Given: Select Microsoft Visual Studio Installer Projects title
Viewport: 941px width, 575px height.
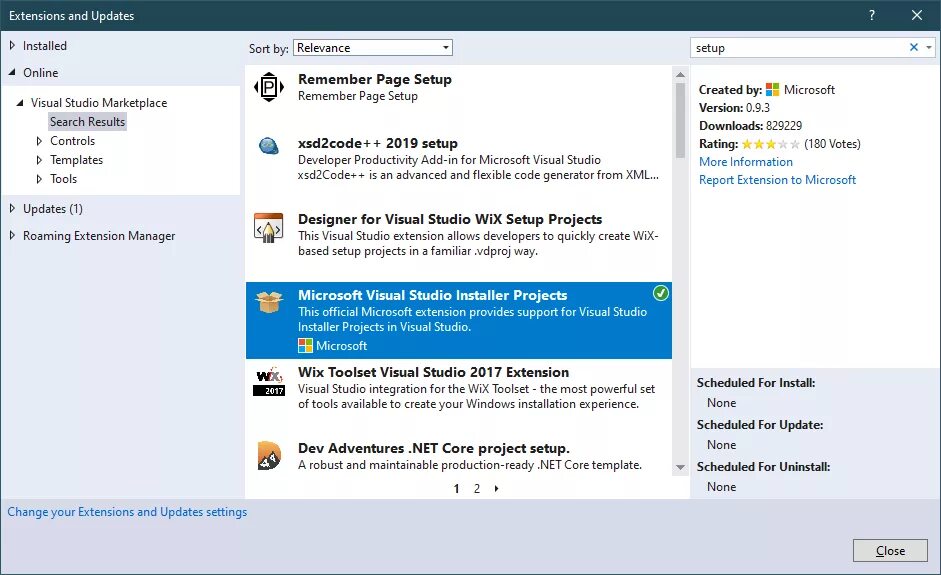Looking at the screenshot, I should [x=432, y=295].
